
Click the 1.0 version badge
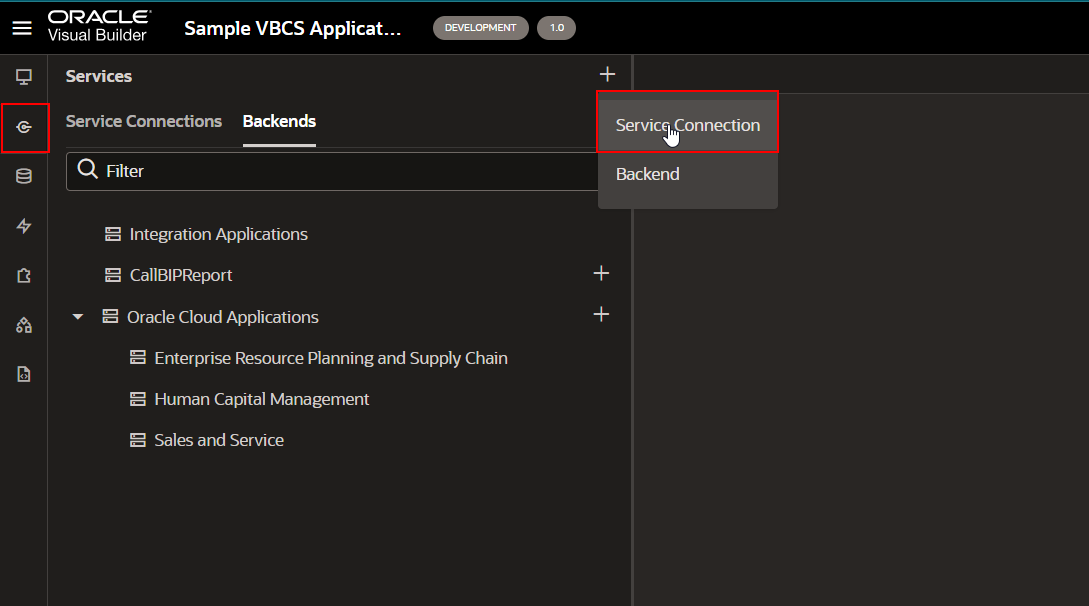[556, 28]
